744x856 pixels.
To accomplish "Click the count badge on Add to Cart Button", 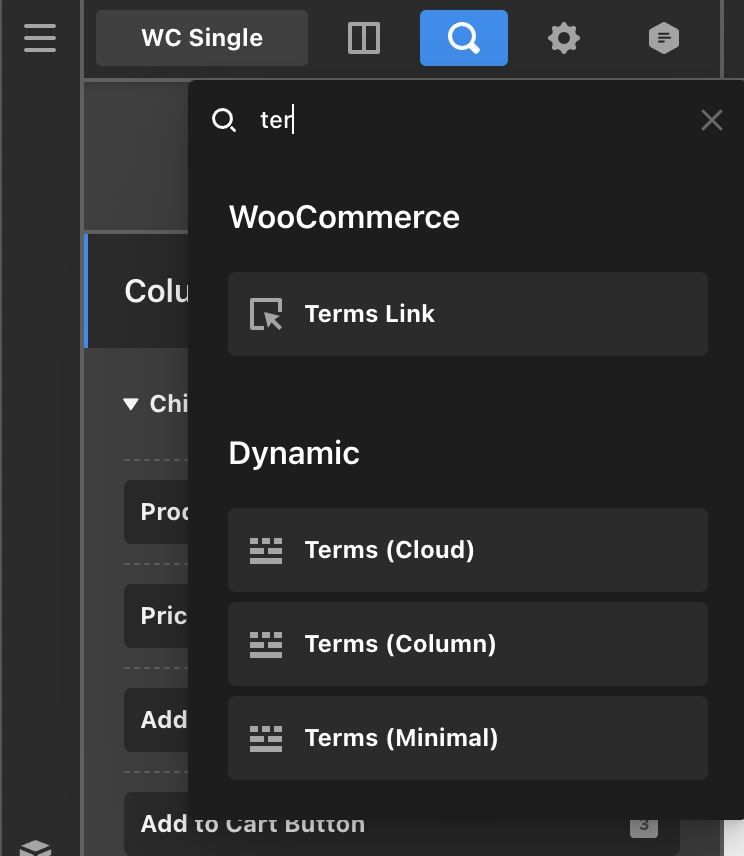I will [644, 827].
